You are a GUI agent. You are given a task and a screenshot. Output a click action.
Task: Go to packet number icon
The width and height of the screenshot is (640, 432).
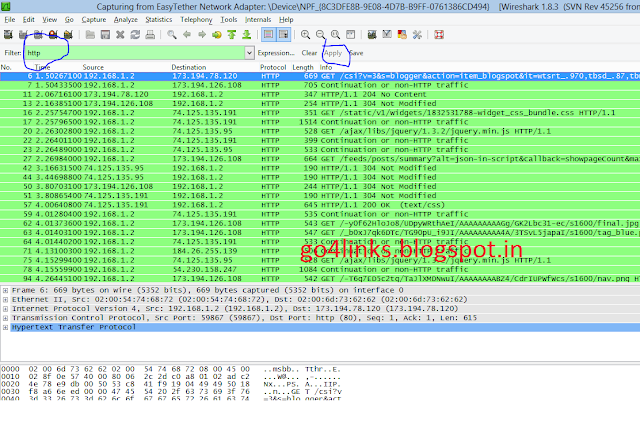[x=217, y=35]
